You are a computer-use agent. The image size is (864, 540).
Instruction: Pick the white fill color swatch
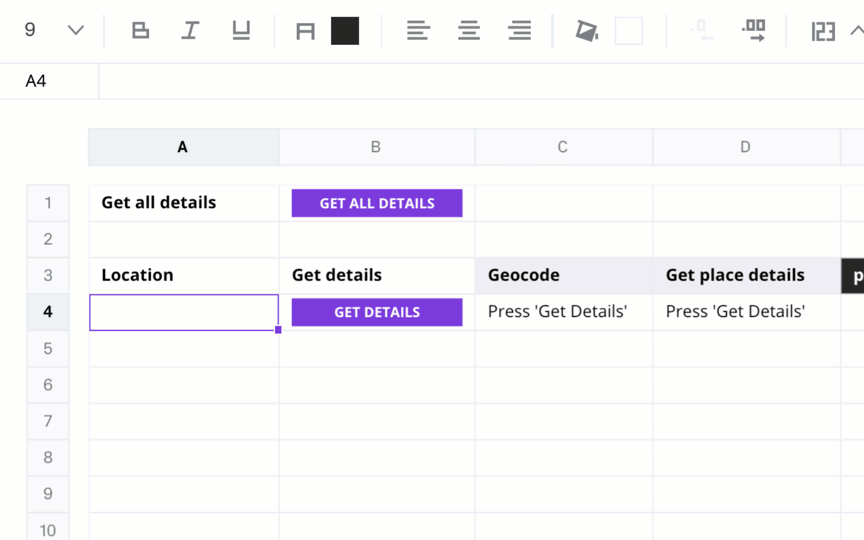(629, 31)
